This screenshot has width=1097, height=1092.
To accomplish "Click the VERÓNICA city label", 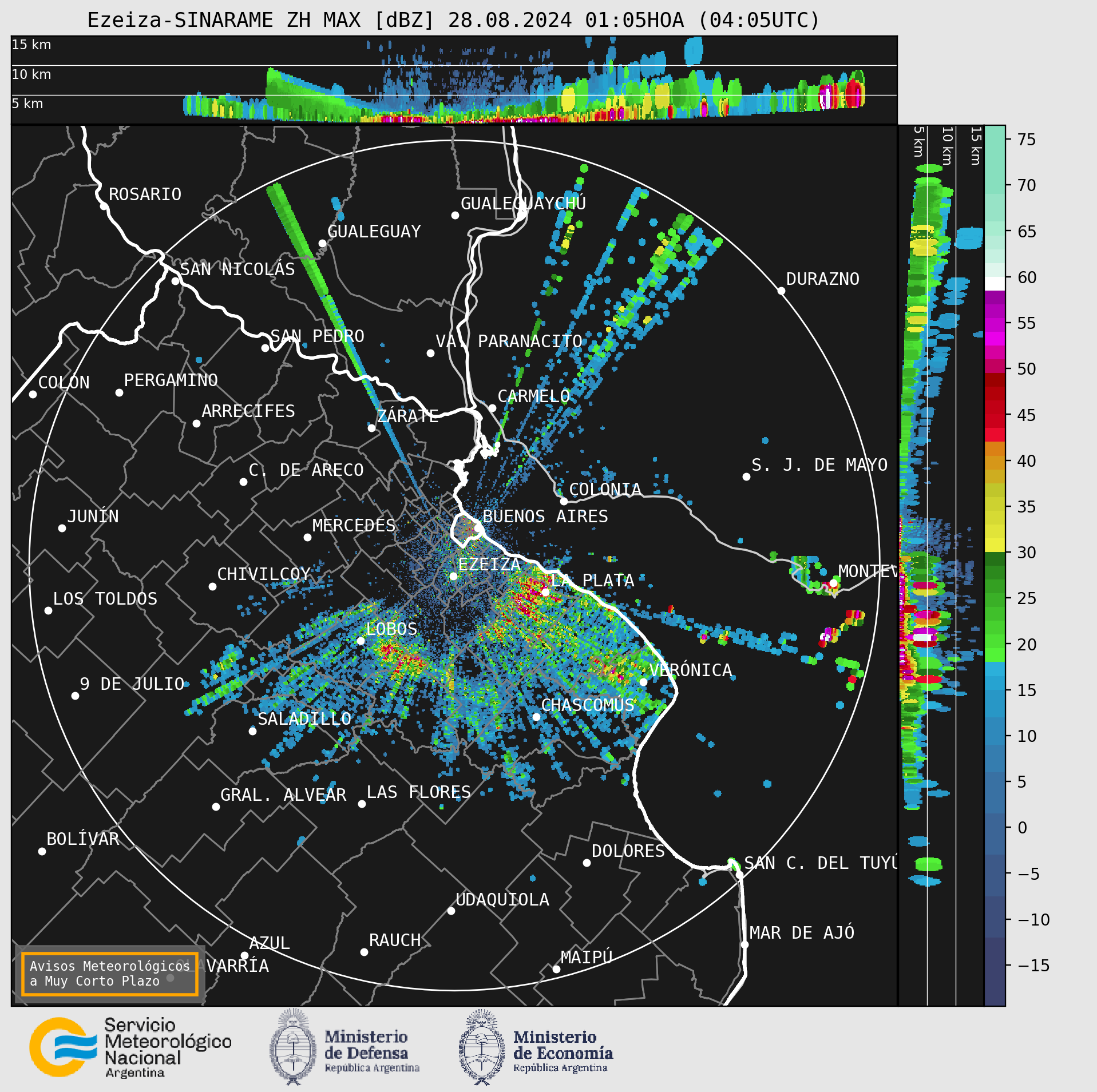I will (691, 670).
